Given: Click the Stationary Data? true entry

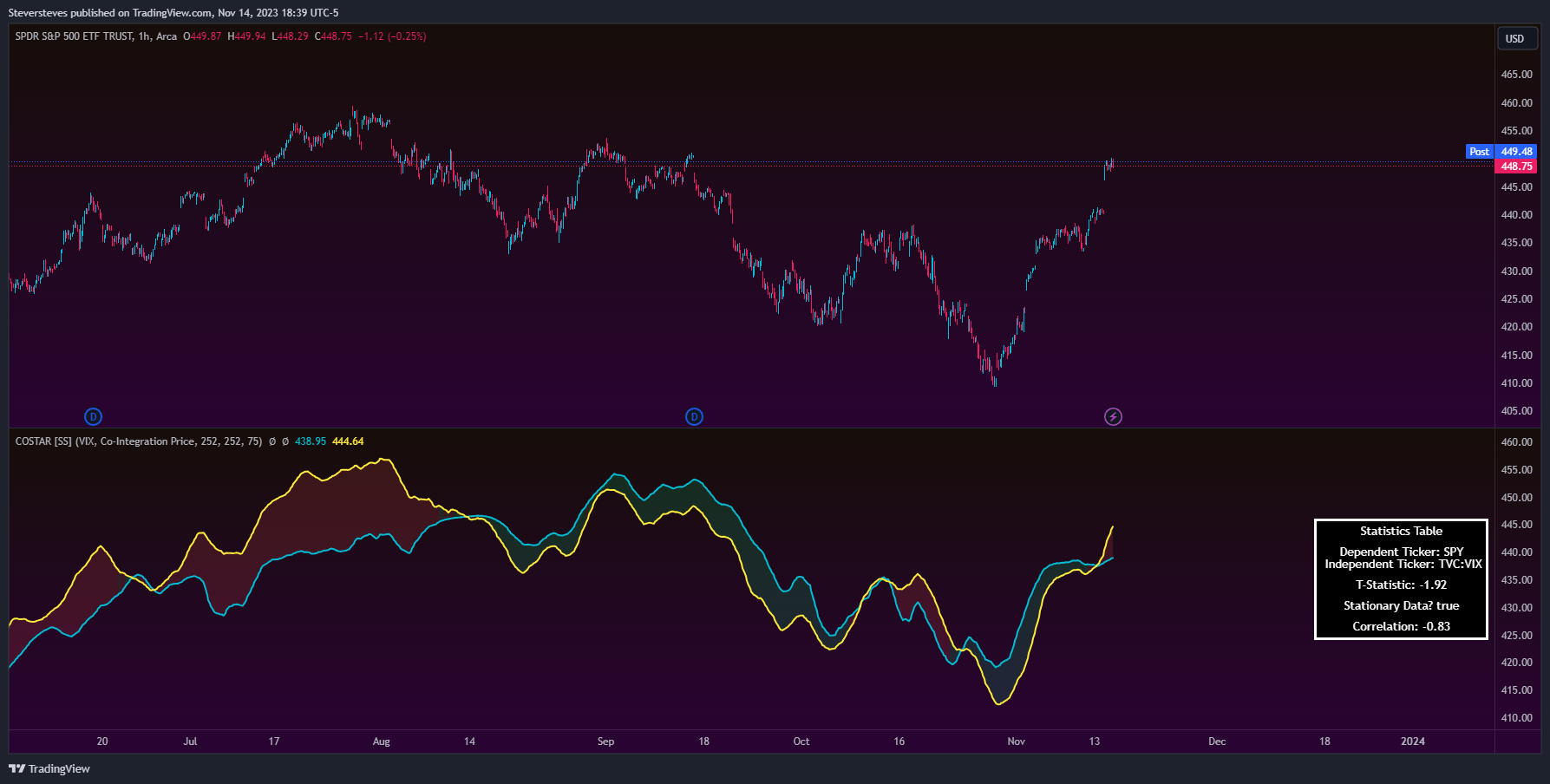Looking at the screenshot, I should tap(1401, 605).
